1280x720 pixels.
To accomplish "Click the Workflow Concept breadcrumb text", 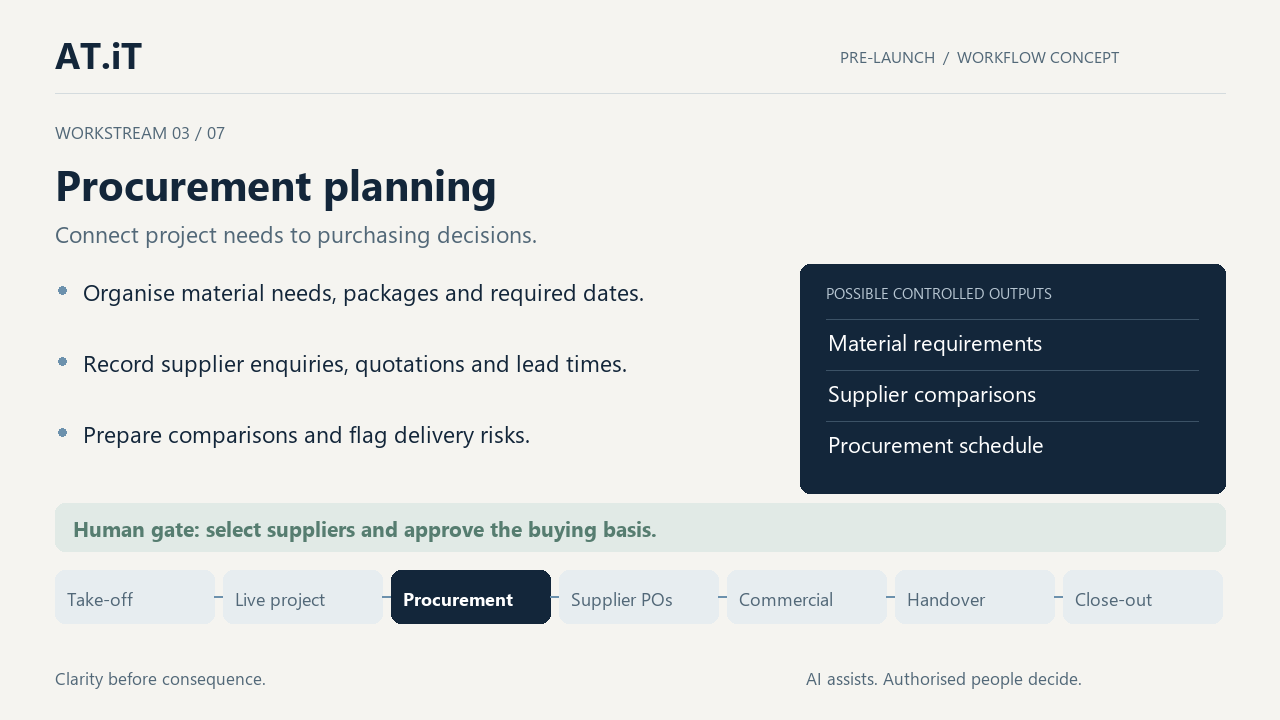I will coord(1038,58).
